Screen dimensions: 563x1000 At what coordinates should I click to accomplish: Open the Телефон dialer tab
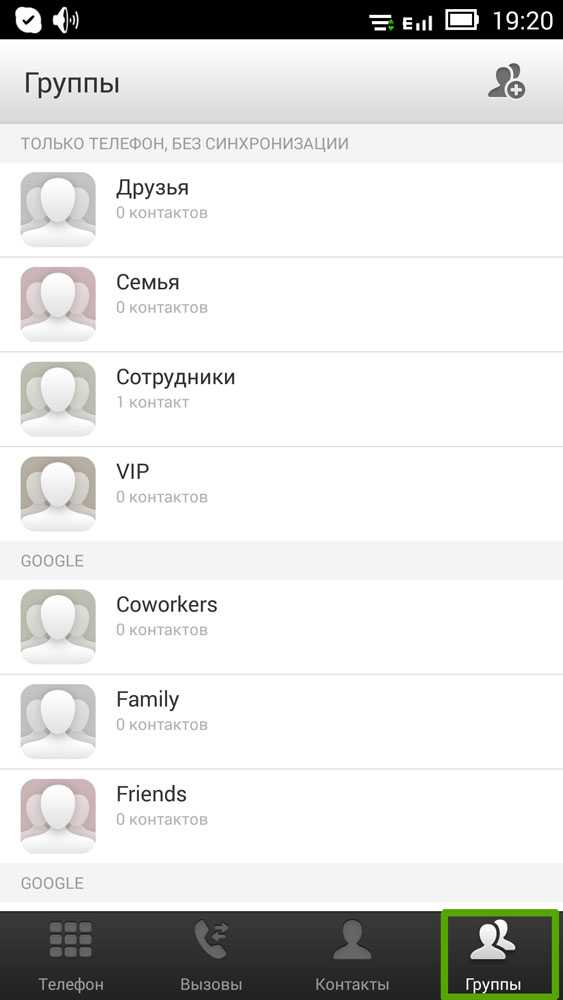click(x=71, y=955)
